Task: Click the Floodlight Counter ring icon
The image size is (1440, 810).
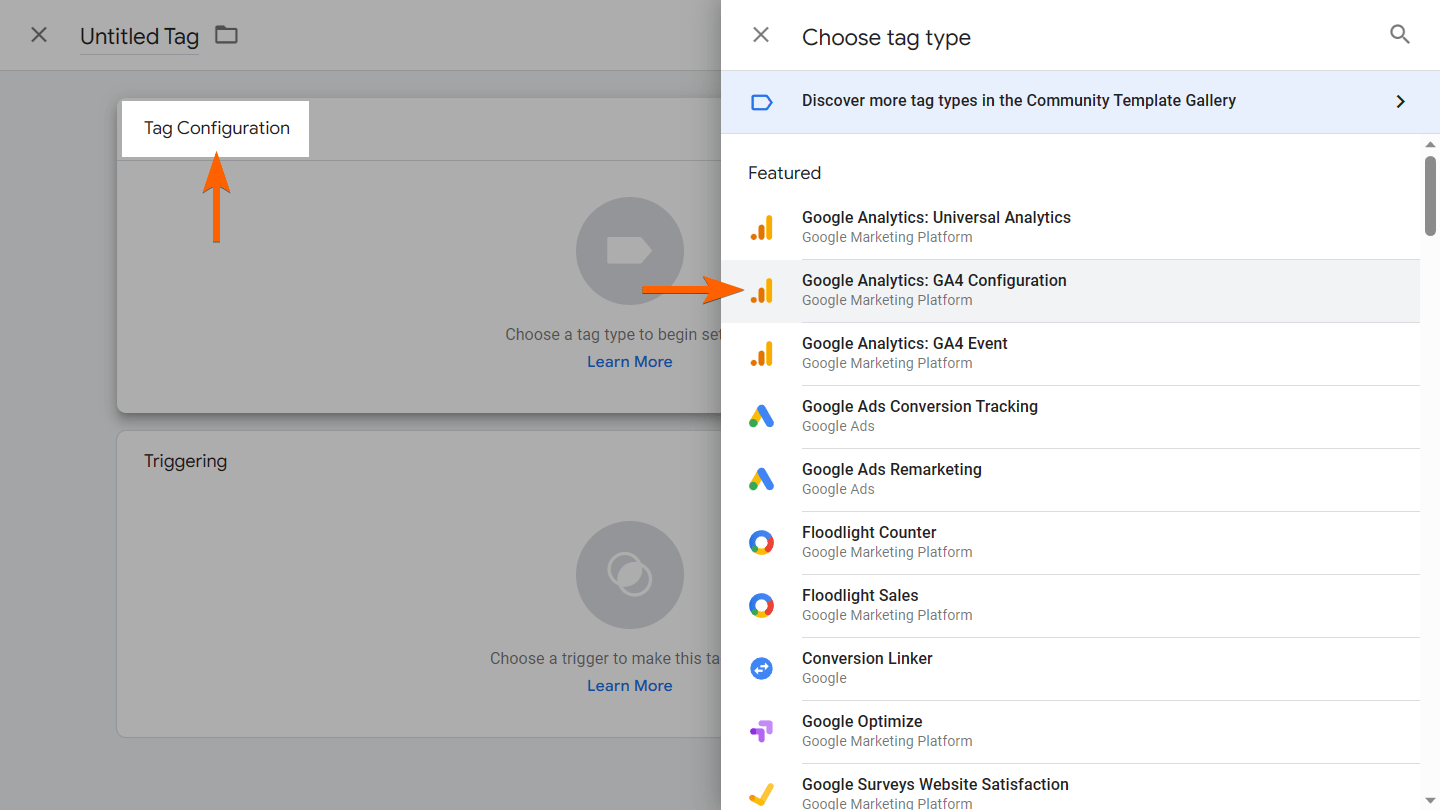Action: pyautogui.click(x=761, y=542)
